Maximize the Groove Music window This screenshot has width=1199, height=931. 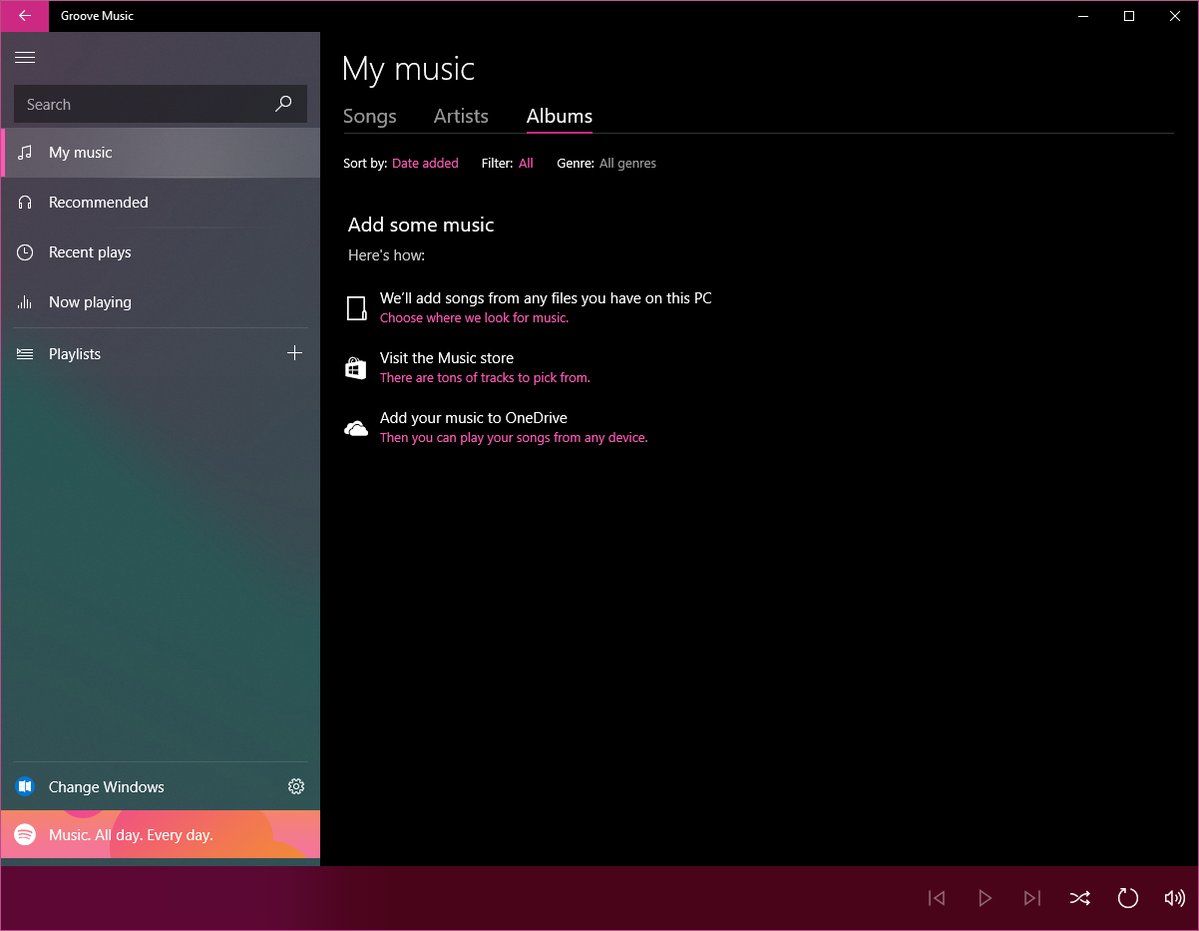point(1129,16)
